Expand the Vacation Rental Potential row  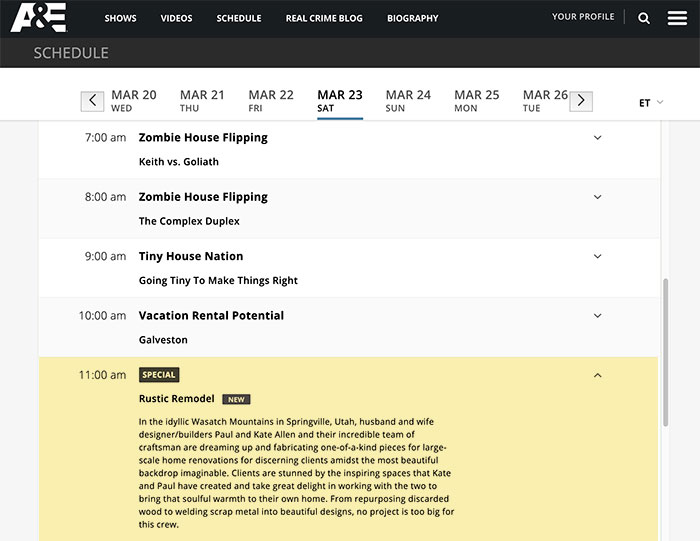pyautogui.click(x=597, y=316)
